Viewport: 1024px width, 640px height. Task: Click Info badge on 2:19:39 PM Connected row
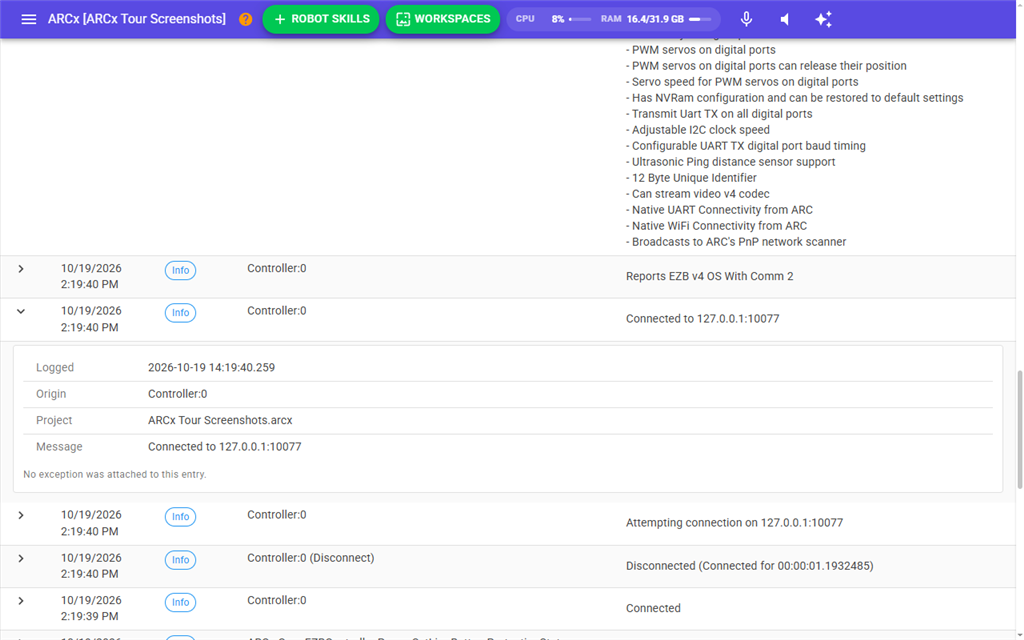[x=180, y=602]
